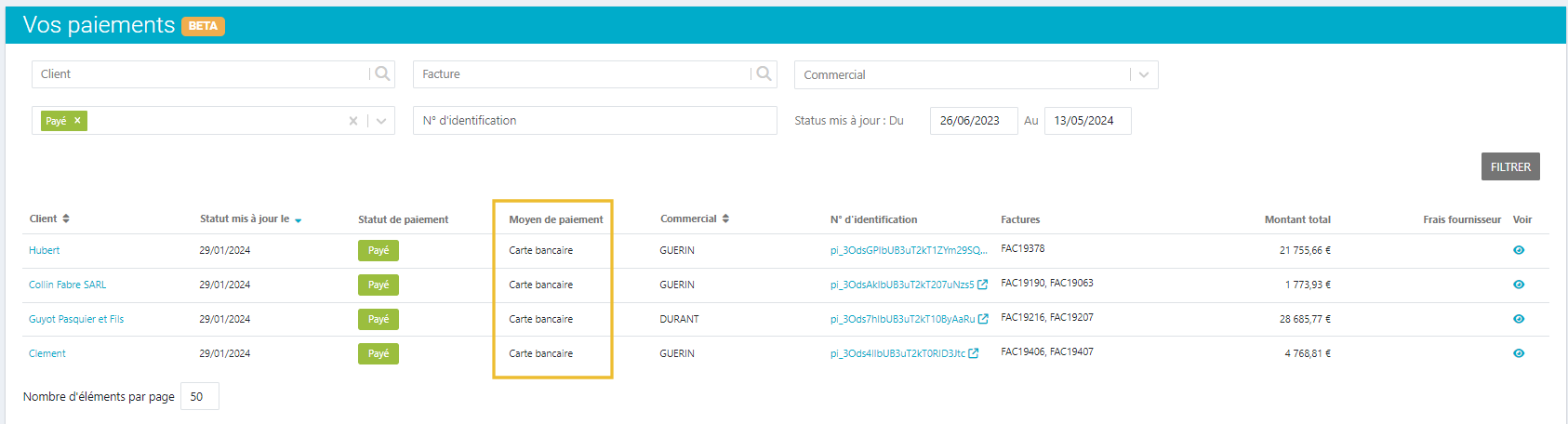The width and height of the screenshot is (1568, 424).
Task: Change the number of elements per page
Action: [x=199, y=396]
